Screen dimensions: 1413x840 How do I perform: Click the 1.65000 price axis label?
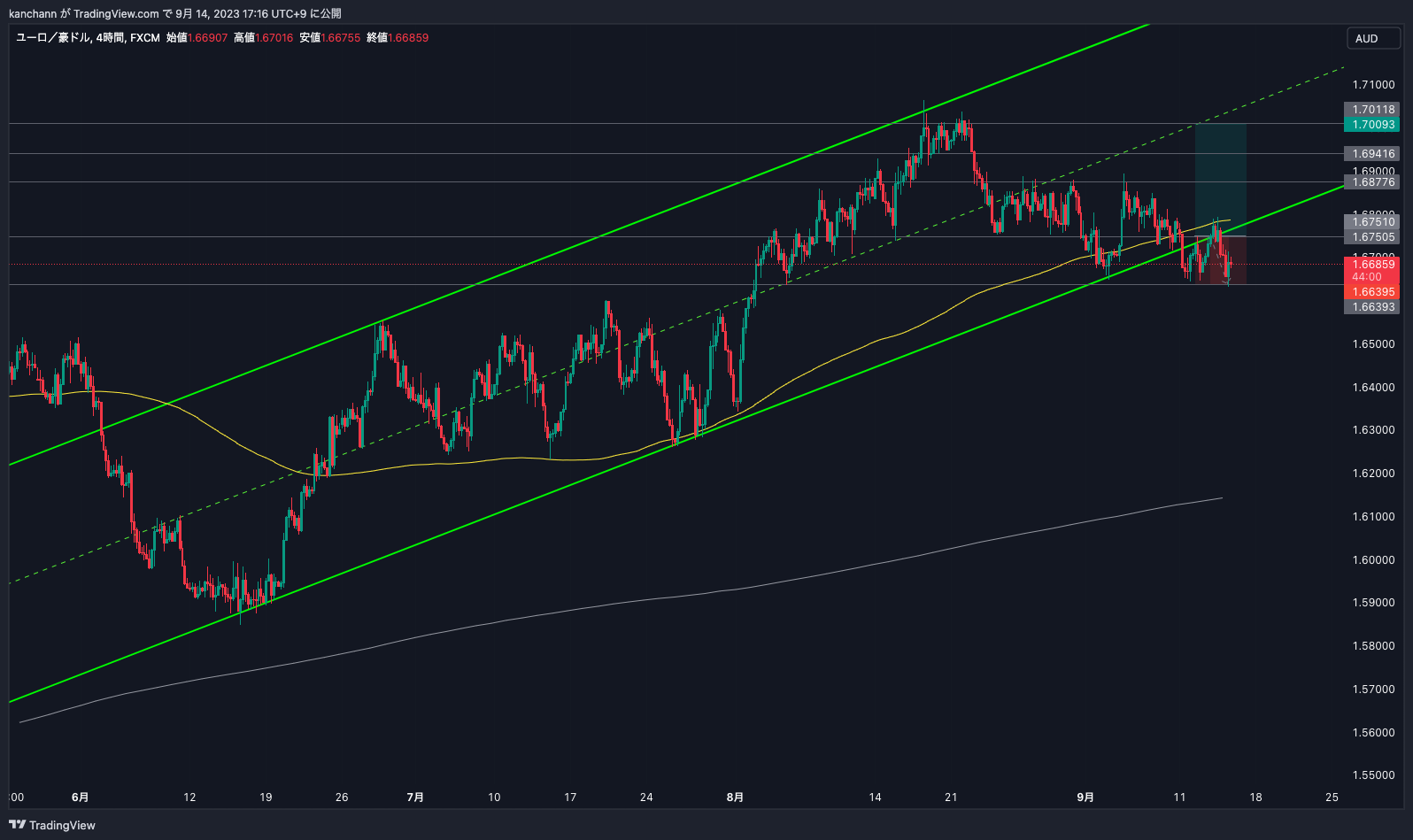tap(1373, 344)
